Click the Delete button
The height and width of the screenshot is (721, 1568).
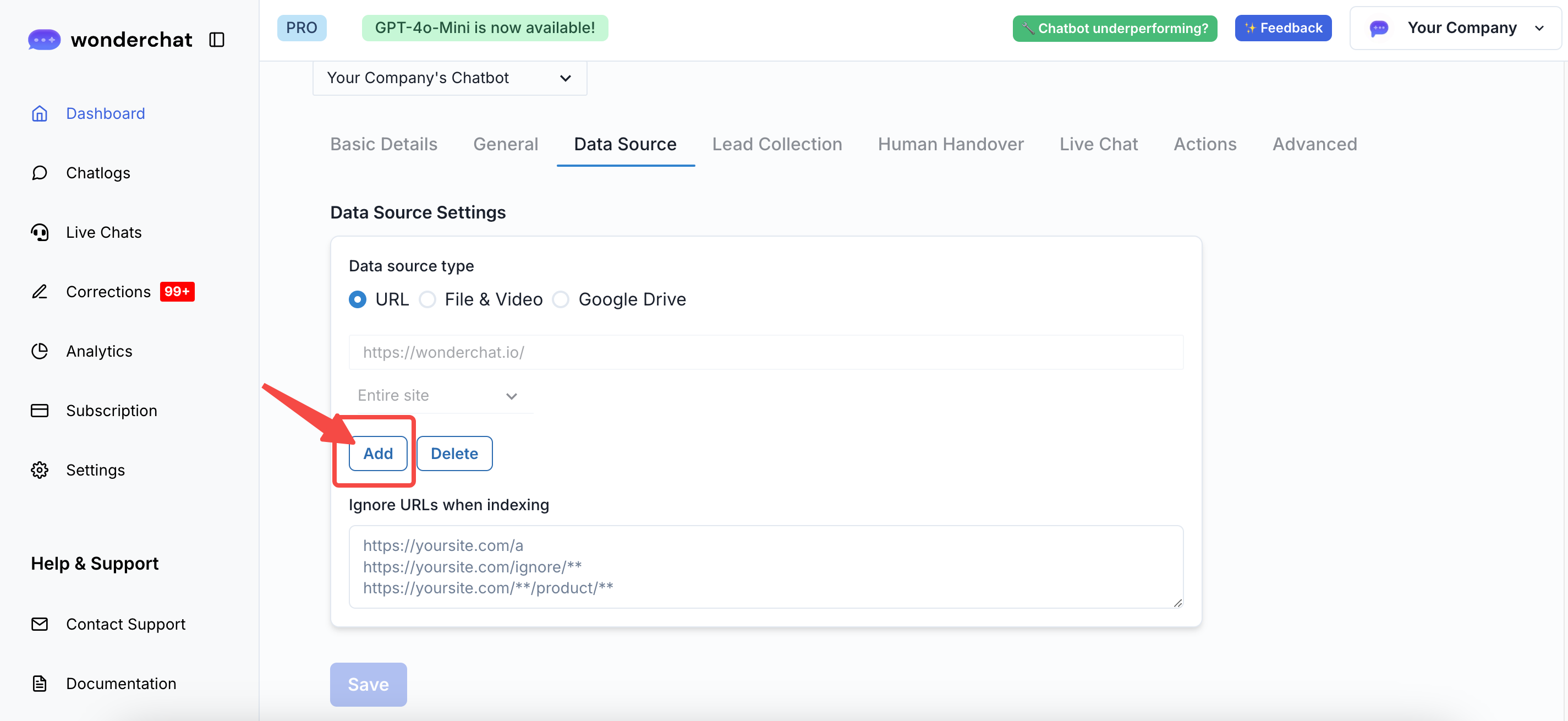point(454,454)
